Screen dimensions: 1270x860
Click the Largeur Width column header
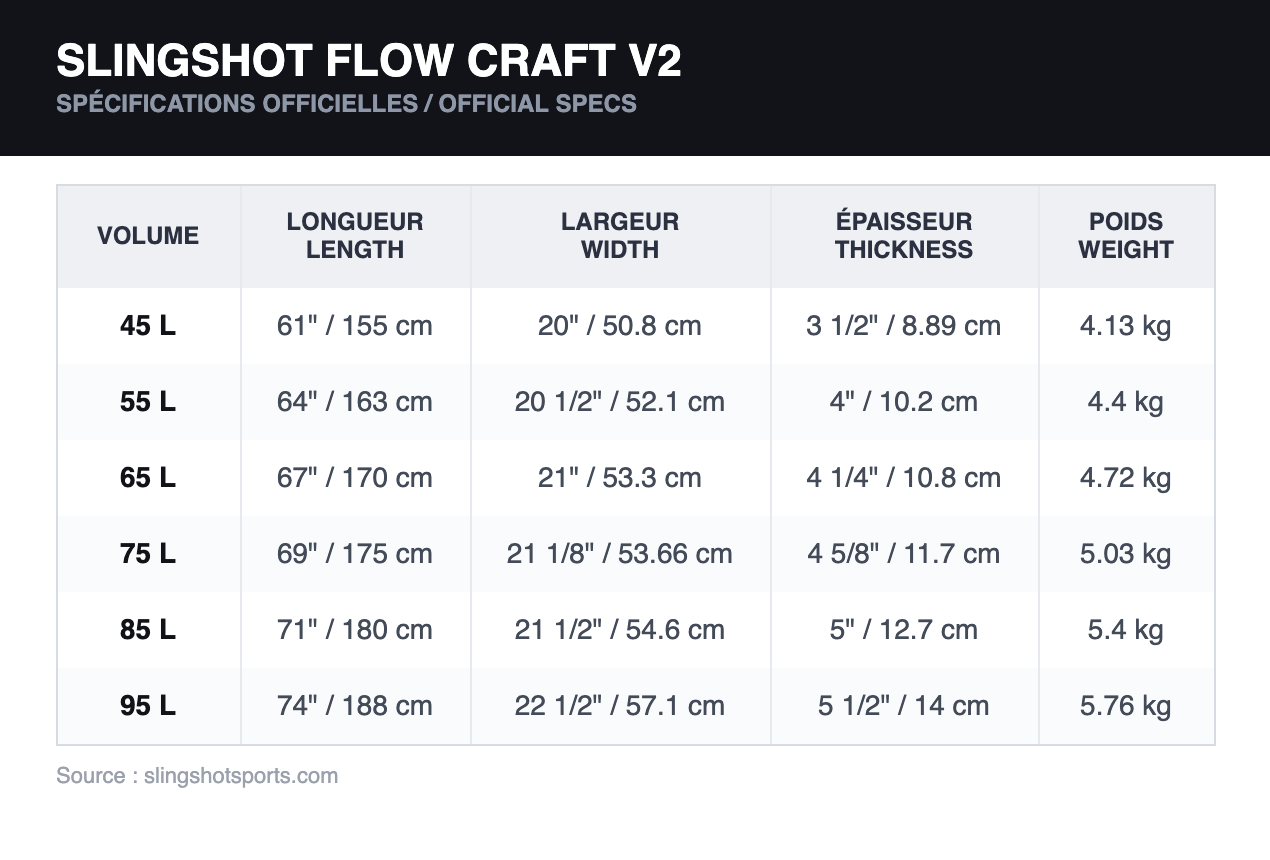pyautogui.click(x=620, y=236)
